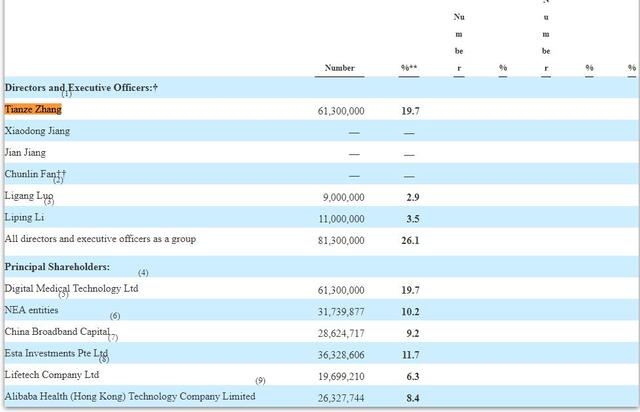Select Digital Medical Technology Ltd row label
Screen dimensions: 640x412
[71, 289]
